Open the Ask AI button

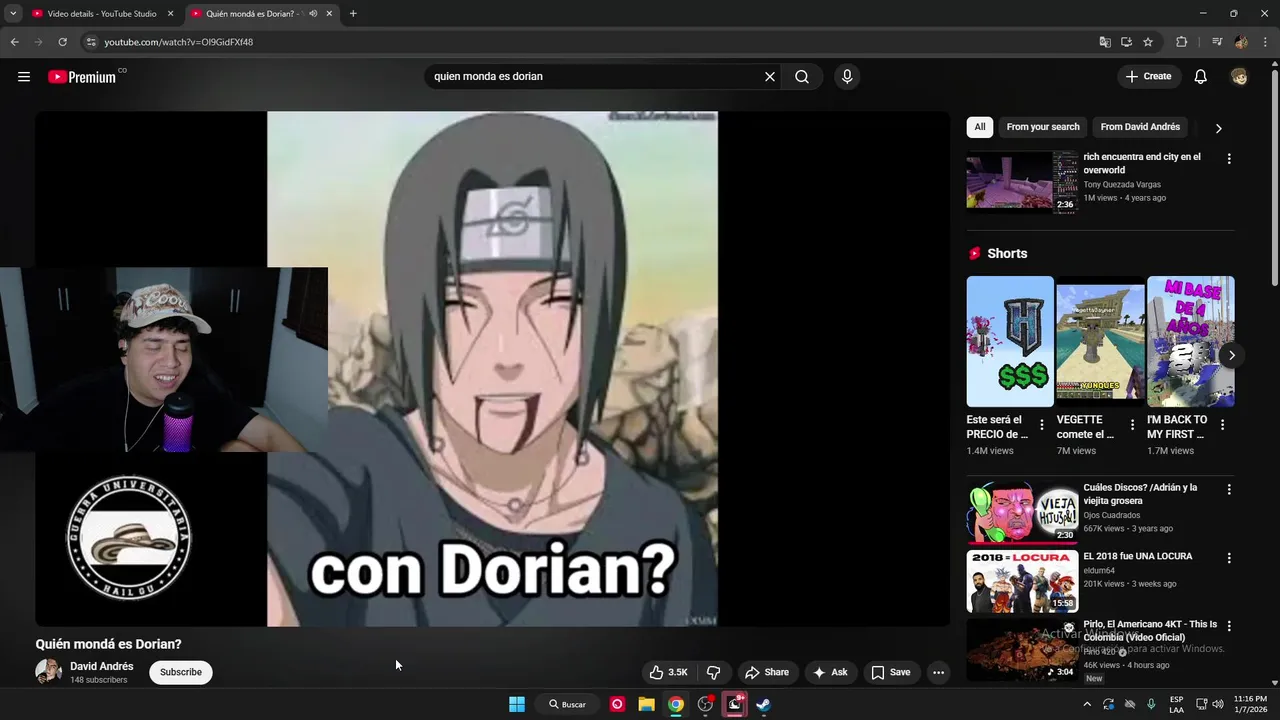pos(831,673)
